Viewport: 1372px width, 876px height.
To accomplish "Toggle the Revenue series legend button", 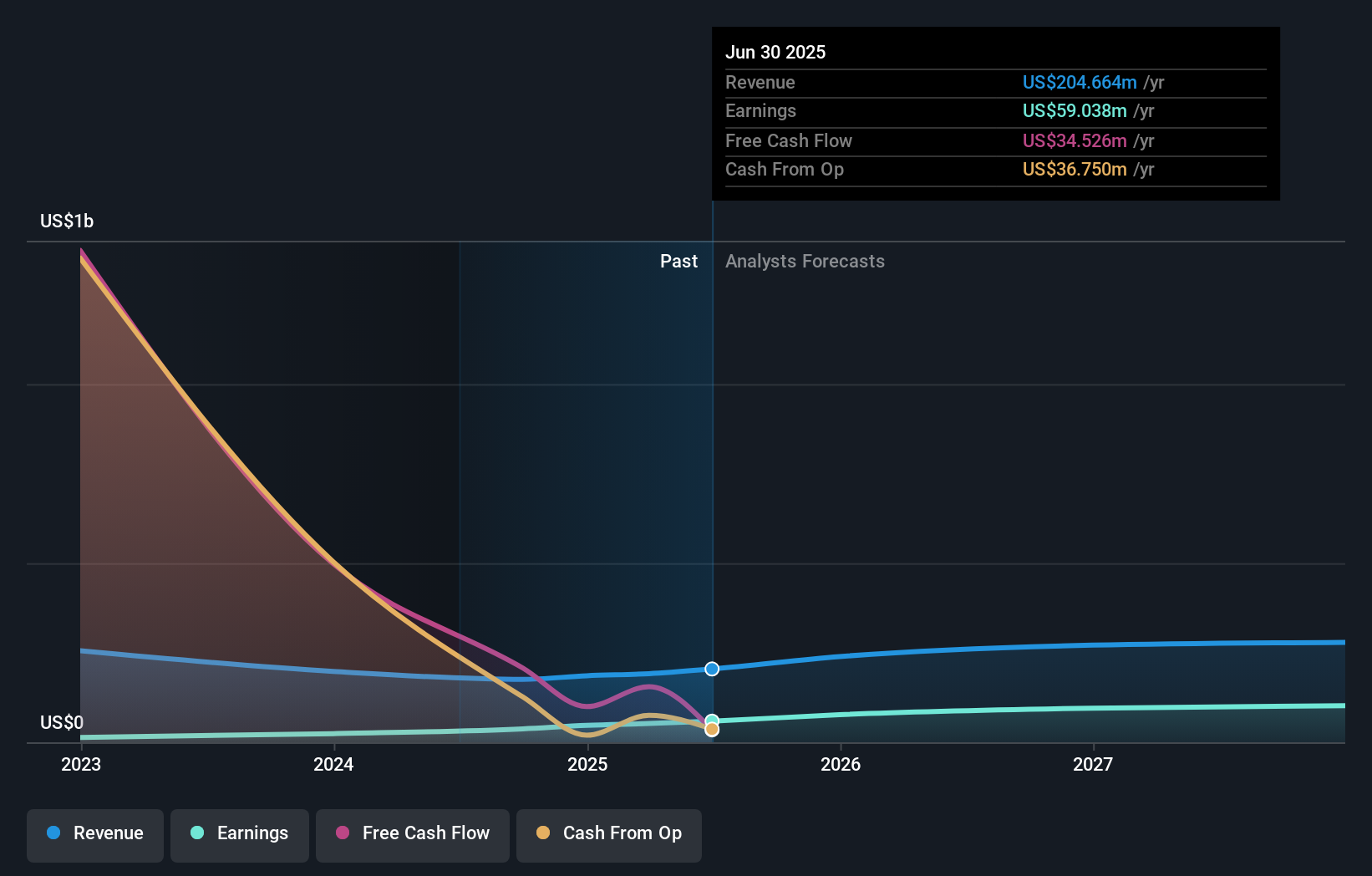I will point(95,835).
